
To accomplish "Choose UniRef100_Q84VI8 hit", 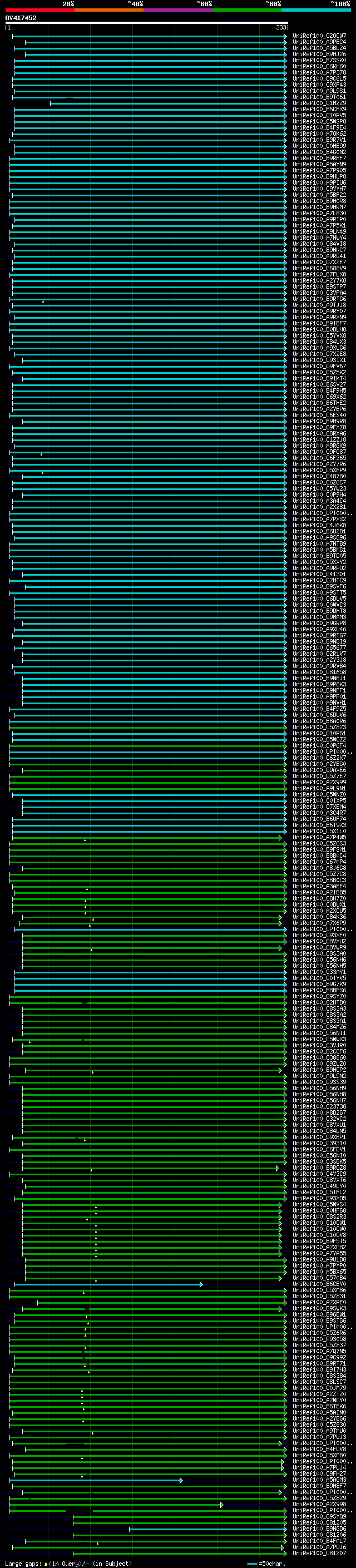I will (319, 244).
